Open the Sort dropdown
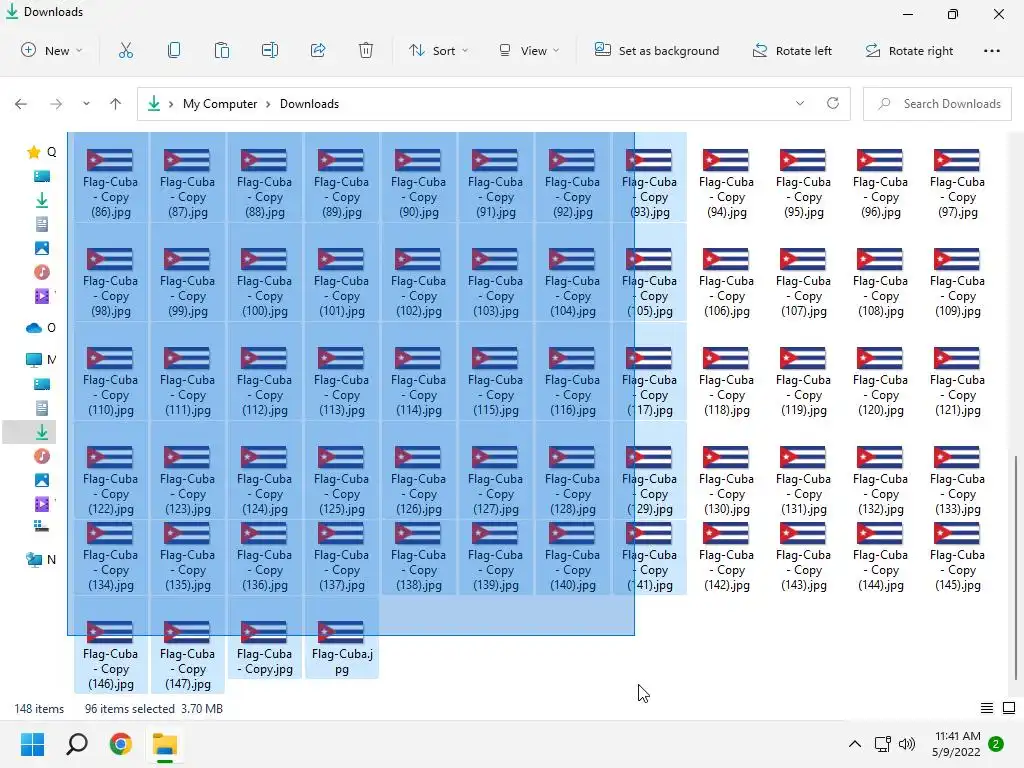The width and height of the screenshot is (1024, 768). (438, 50)
